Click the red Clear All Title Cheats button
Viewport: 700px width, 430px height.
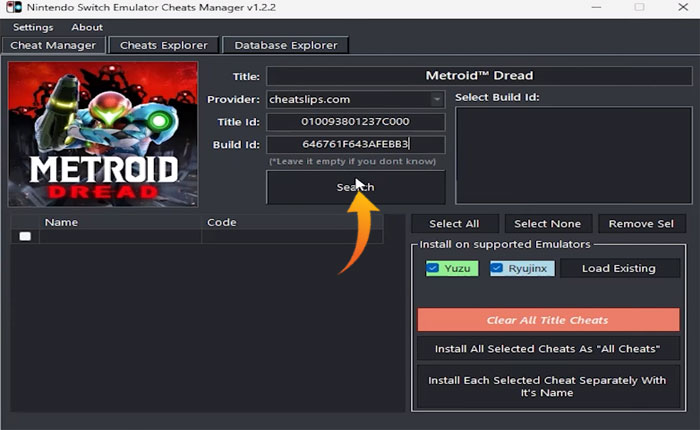click(x=548, y=320)
